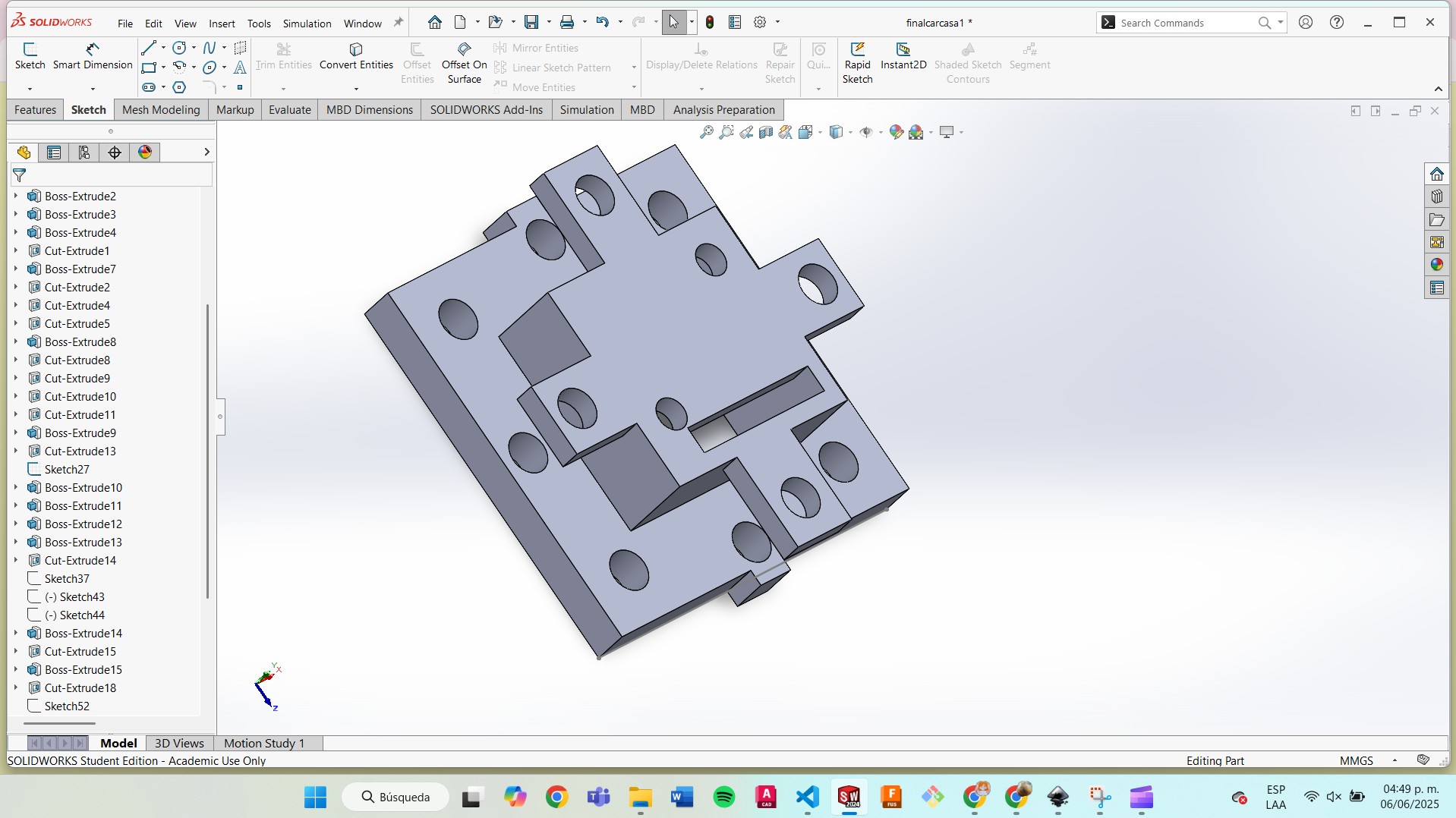Open the Insert menu
The height and width of the screenshot is (818, 1456).
click(222, 24)
